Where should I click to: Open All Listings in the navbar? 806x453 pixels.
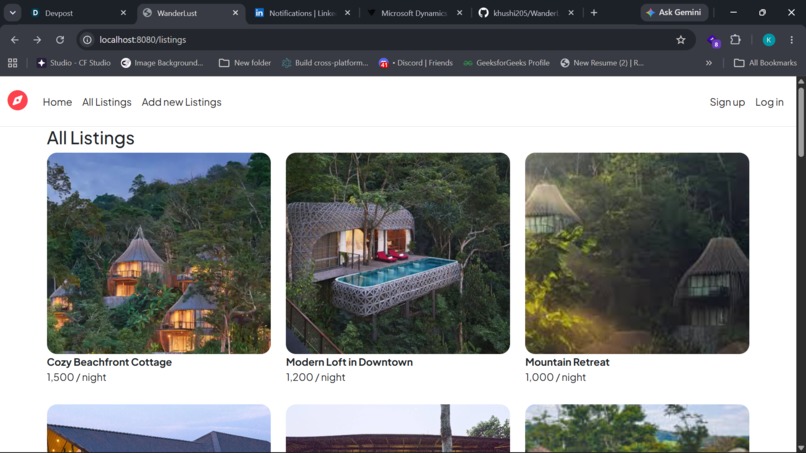(x=106, y=102)
